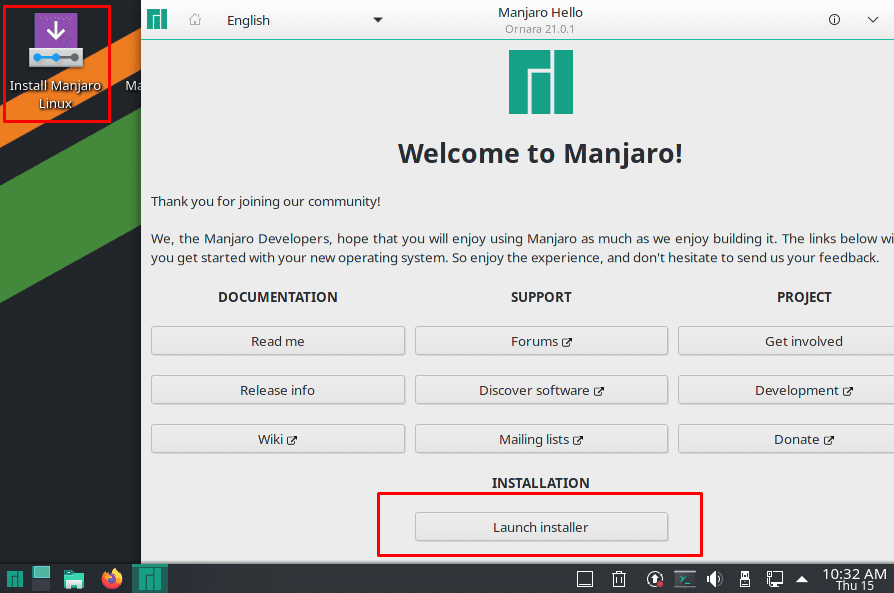Viewport: 894px width, 593px height.
Task: Launch Firefox from the taskbar
Action: coord(111,578)
